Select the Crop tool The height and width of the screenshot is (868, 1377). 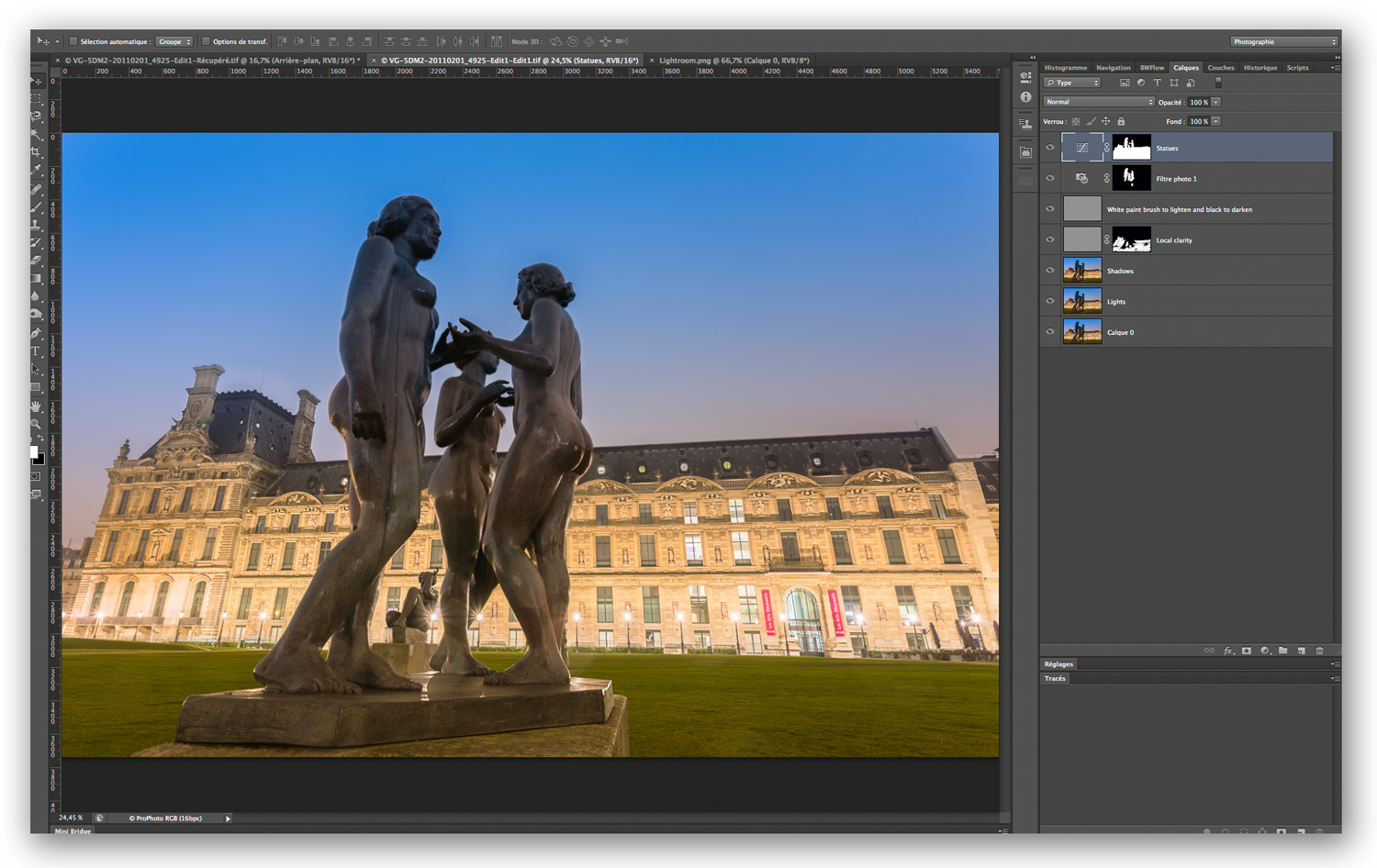tap(37, 152)
